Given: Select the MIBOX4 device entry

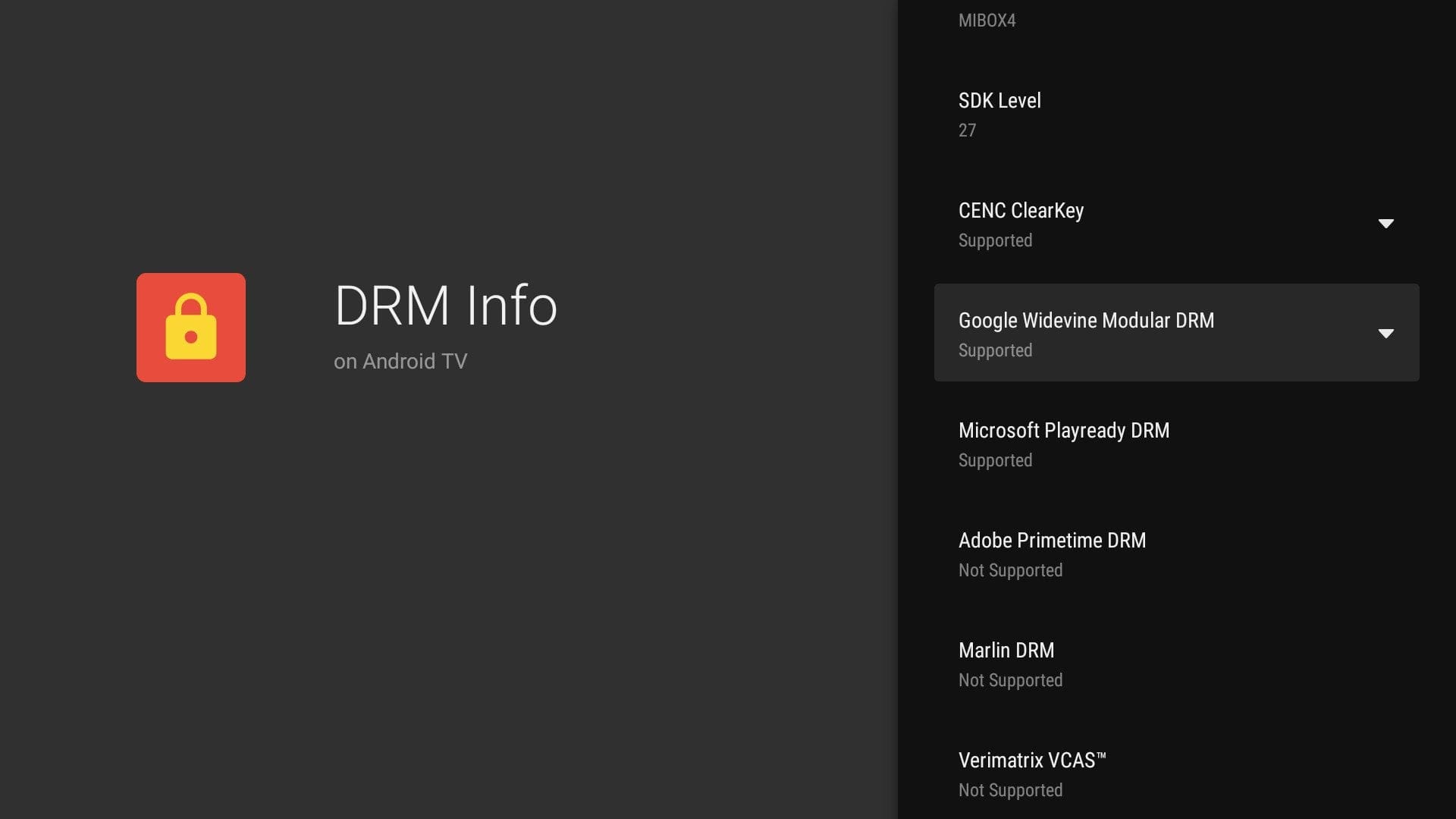Looking at the screenshot, I should (987, 20).
